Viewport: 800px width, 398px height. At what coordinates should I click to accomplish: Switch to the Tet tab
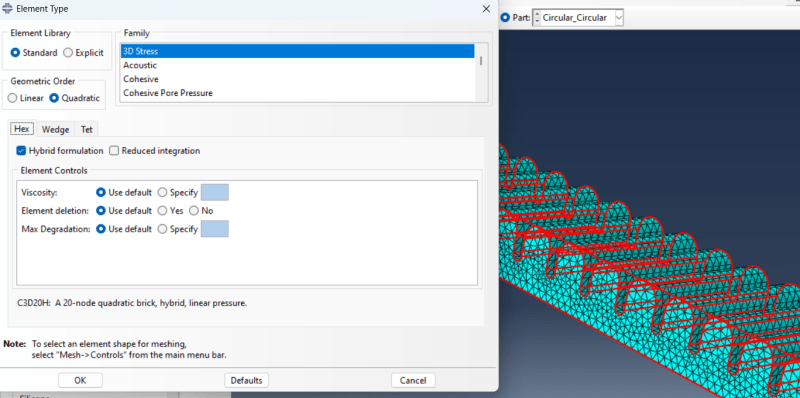tap(87, 130)
